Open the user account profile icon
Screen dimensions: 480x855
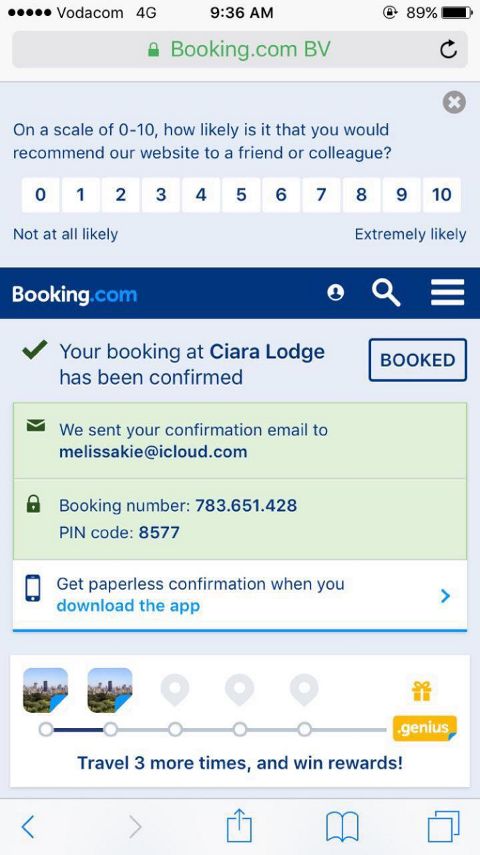tap(335, 293)
